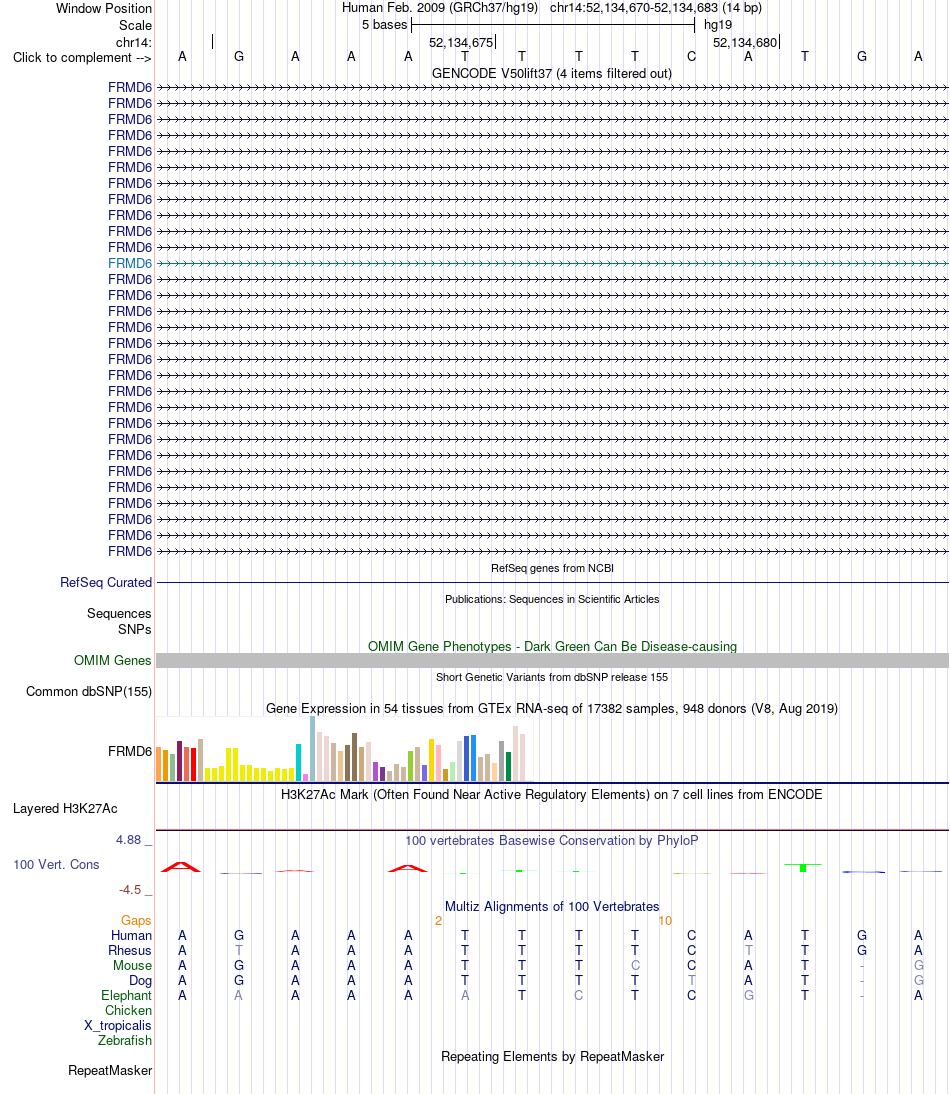
Task: Select the 'X_tropicalis' species row label
Action: pyautogui.click(x=118, y=1026)
